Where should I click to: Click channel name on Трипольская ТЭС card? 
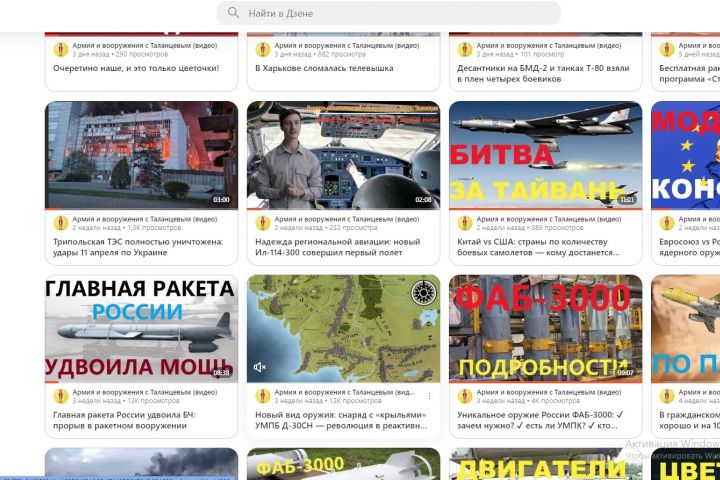(145, 219)
